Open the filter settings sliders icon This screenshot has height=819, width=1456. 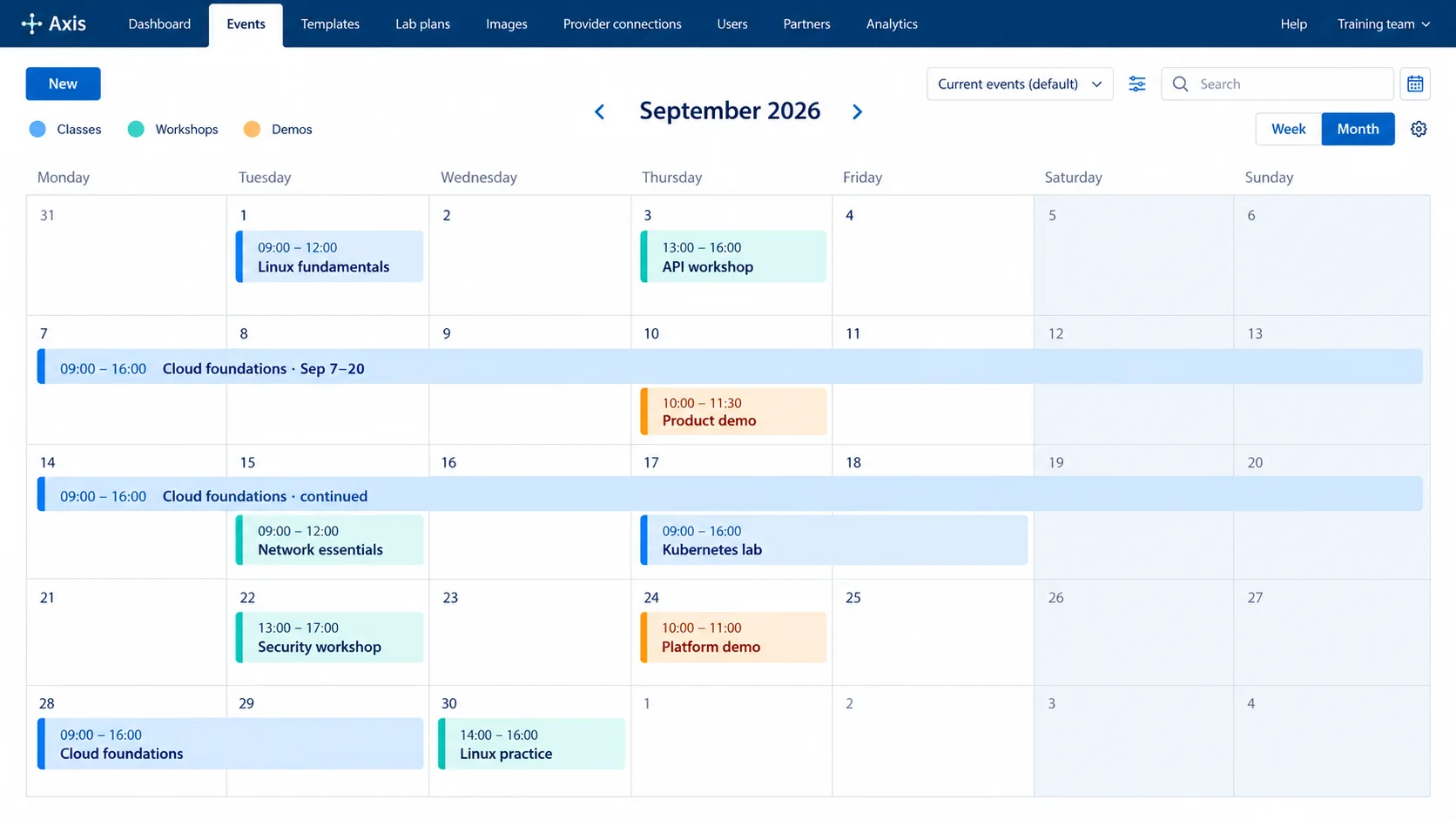[x=1137, y=84]
